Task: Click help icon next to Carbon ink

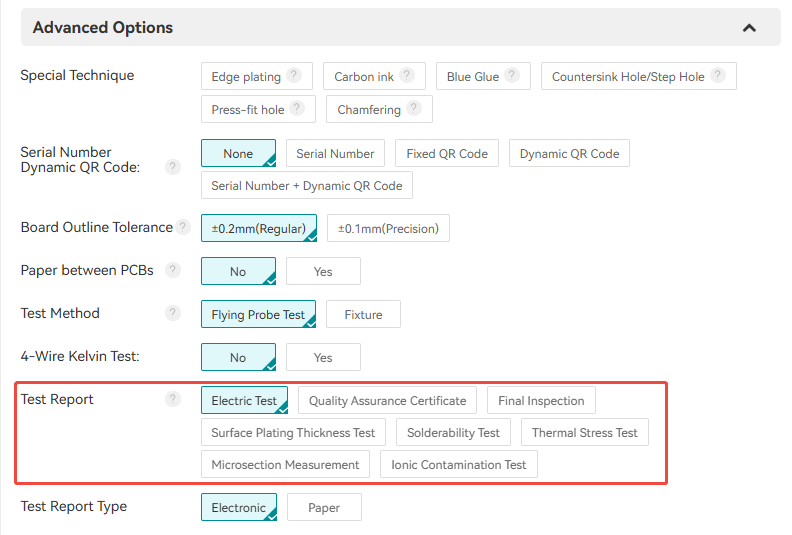Action: click(407, 76)
